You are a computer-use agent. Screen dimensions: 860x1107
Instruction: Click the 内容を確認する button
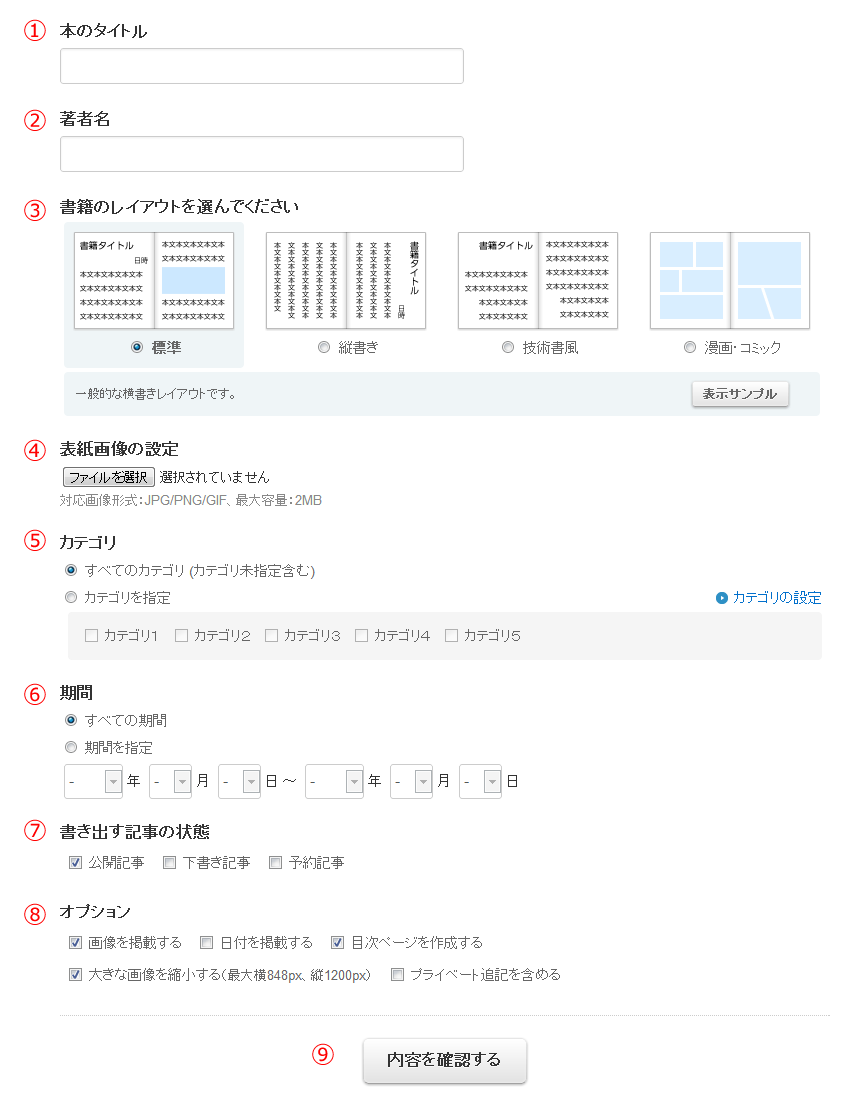[x=445, y=1060]
